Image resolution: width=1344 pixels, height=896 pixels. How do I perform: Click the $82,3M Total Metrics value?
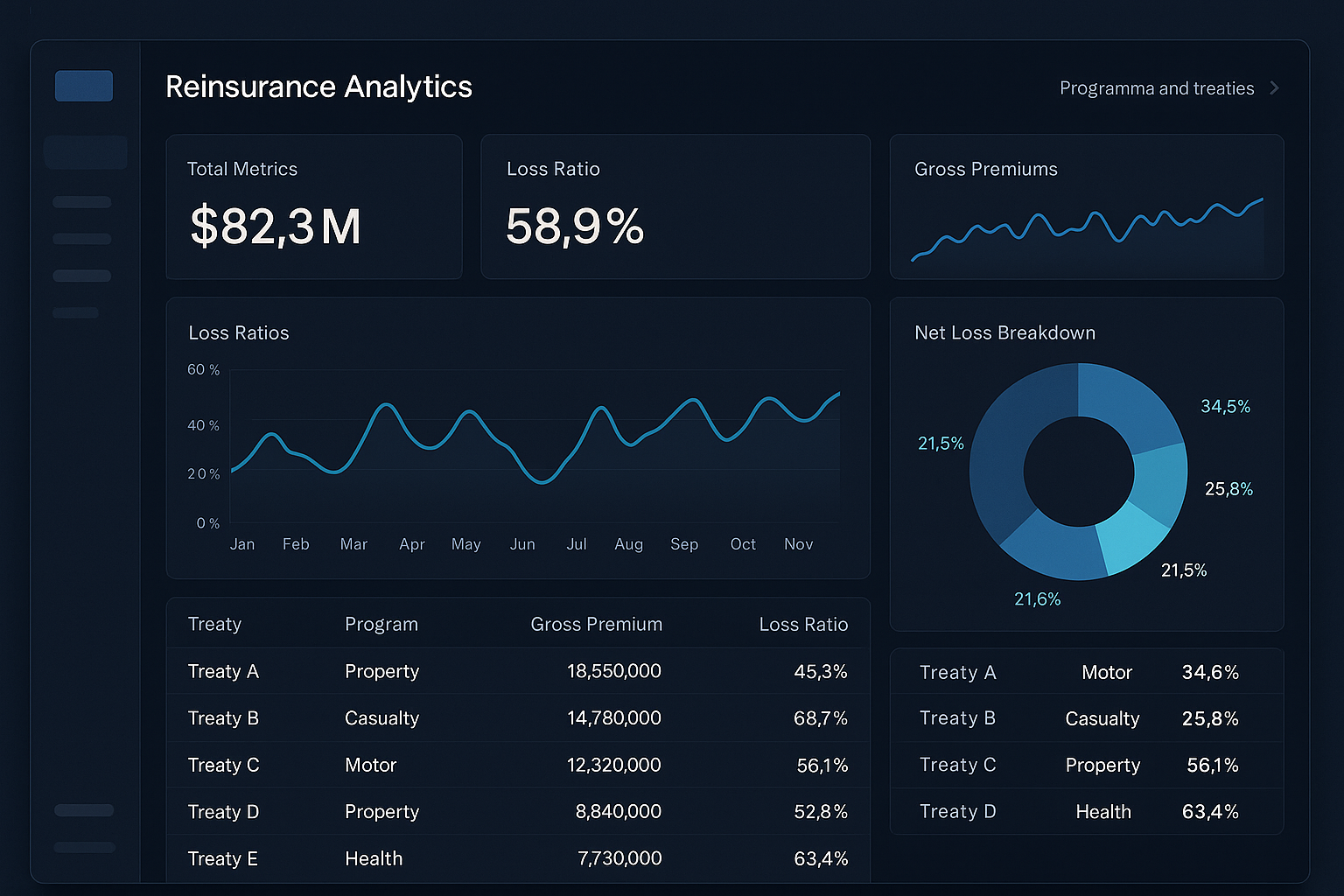(276, 226)
